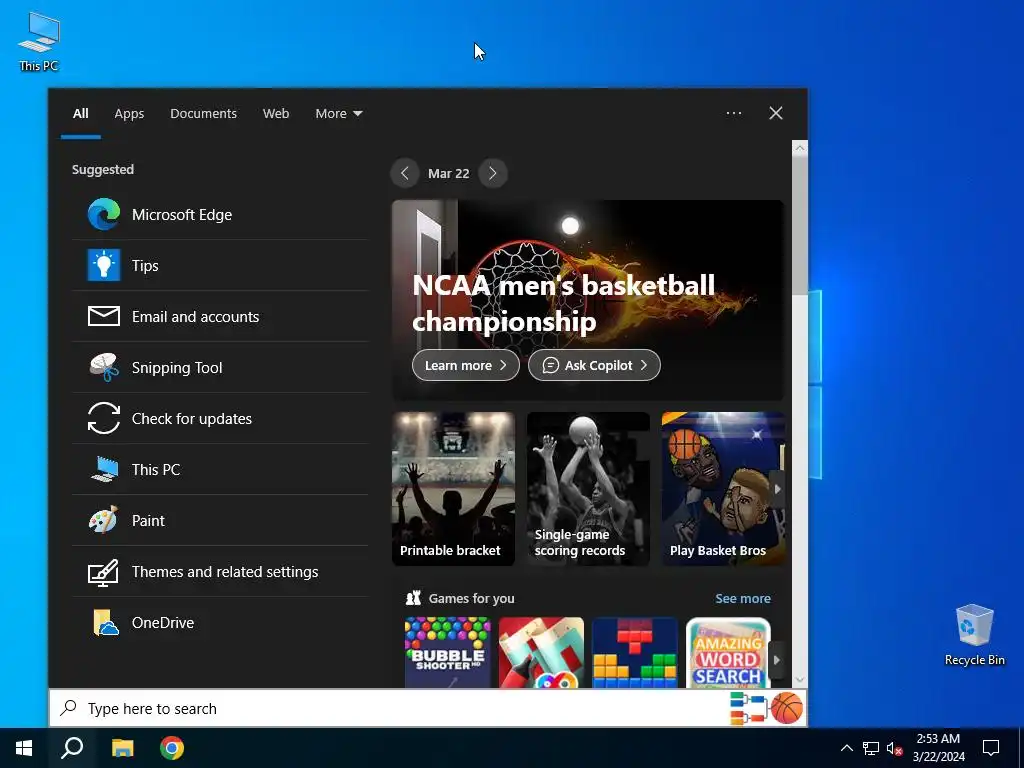Image resolution: width=1024 pixels, height=768 pixels.
Task: Select the Email and accounts text label
Action: pyautogui.click(x=195, y=317)
